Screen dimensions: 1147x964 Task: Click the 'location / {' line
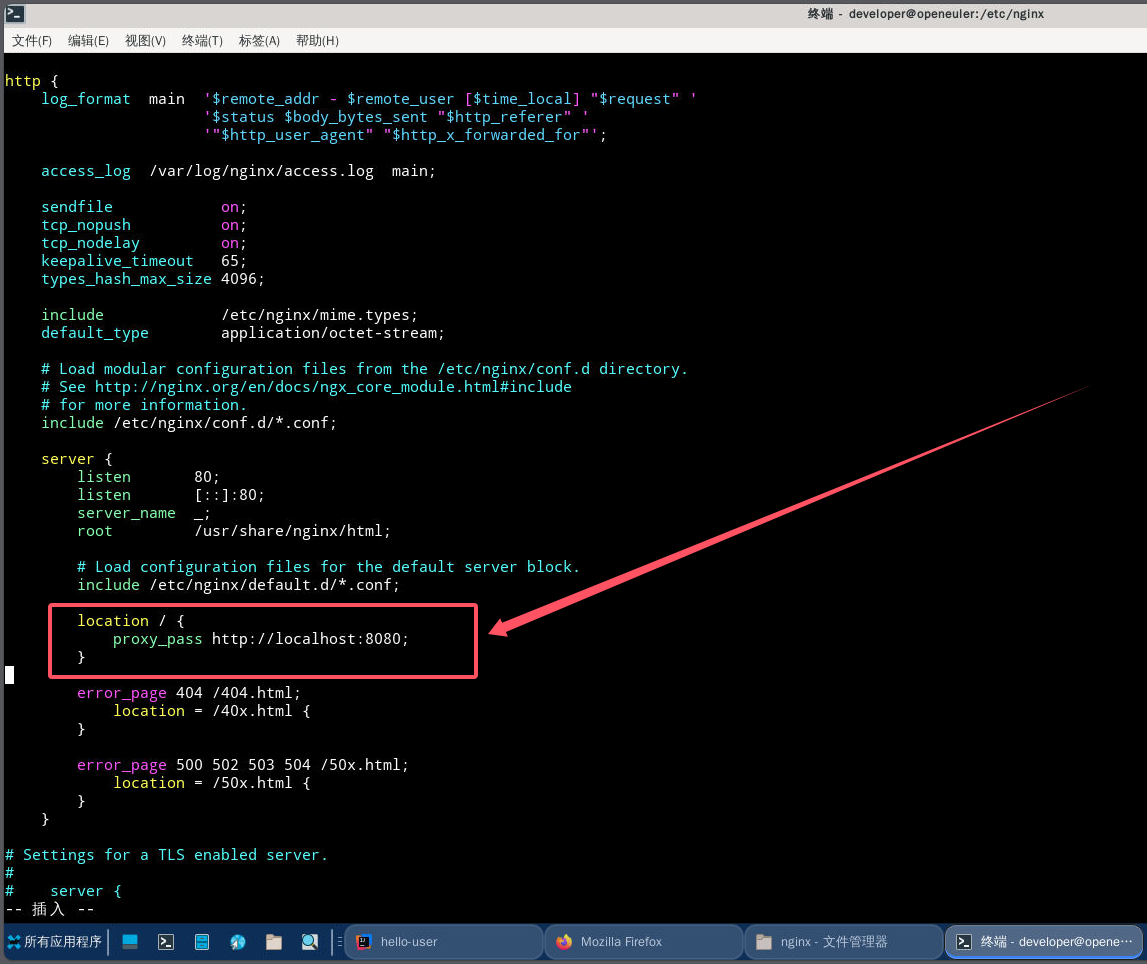coord(131,621)
